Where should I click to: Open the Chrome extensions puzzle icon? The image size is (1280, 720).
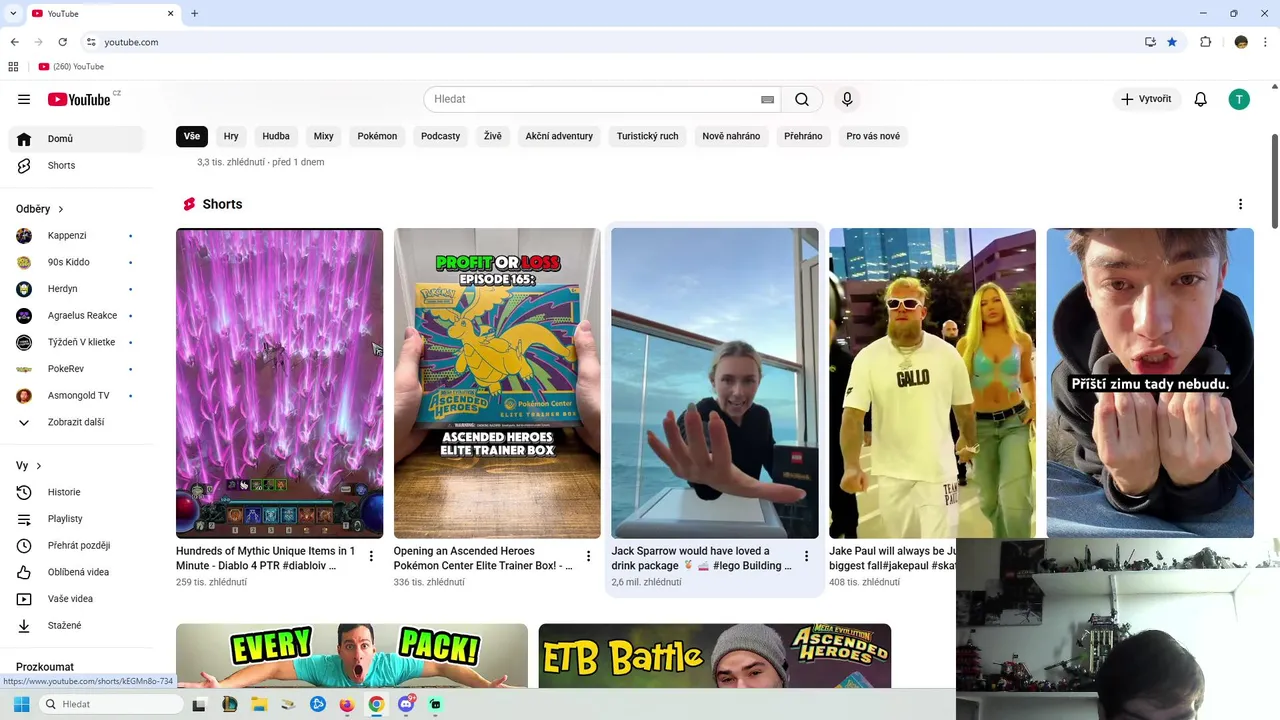coord(1205,42)
